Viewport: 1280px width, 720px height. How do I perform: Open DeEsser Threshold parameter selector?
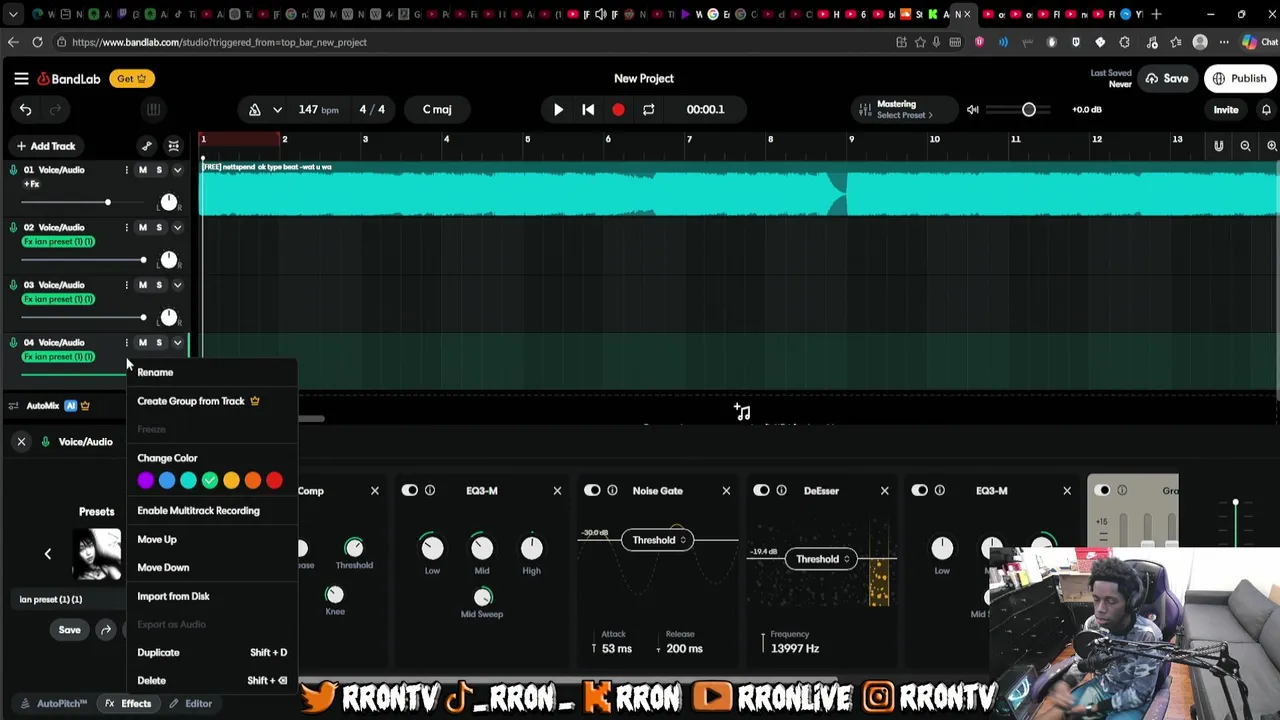822,559
